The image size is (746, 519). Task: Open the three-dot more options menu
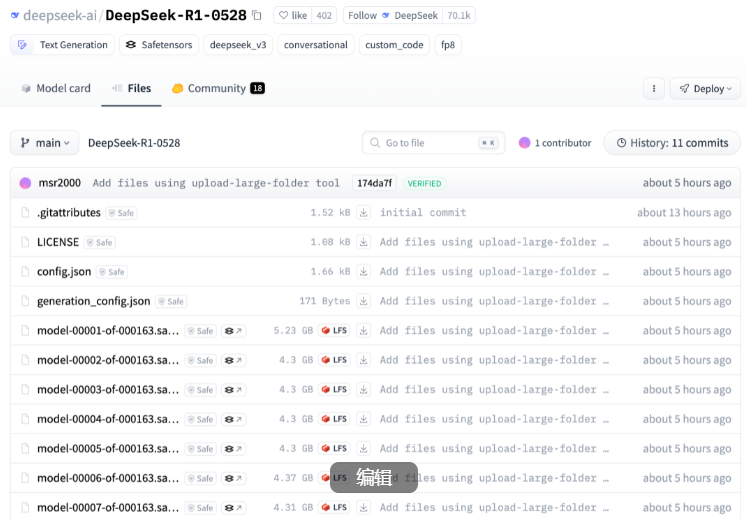click(654, 88)
